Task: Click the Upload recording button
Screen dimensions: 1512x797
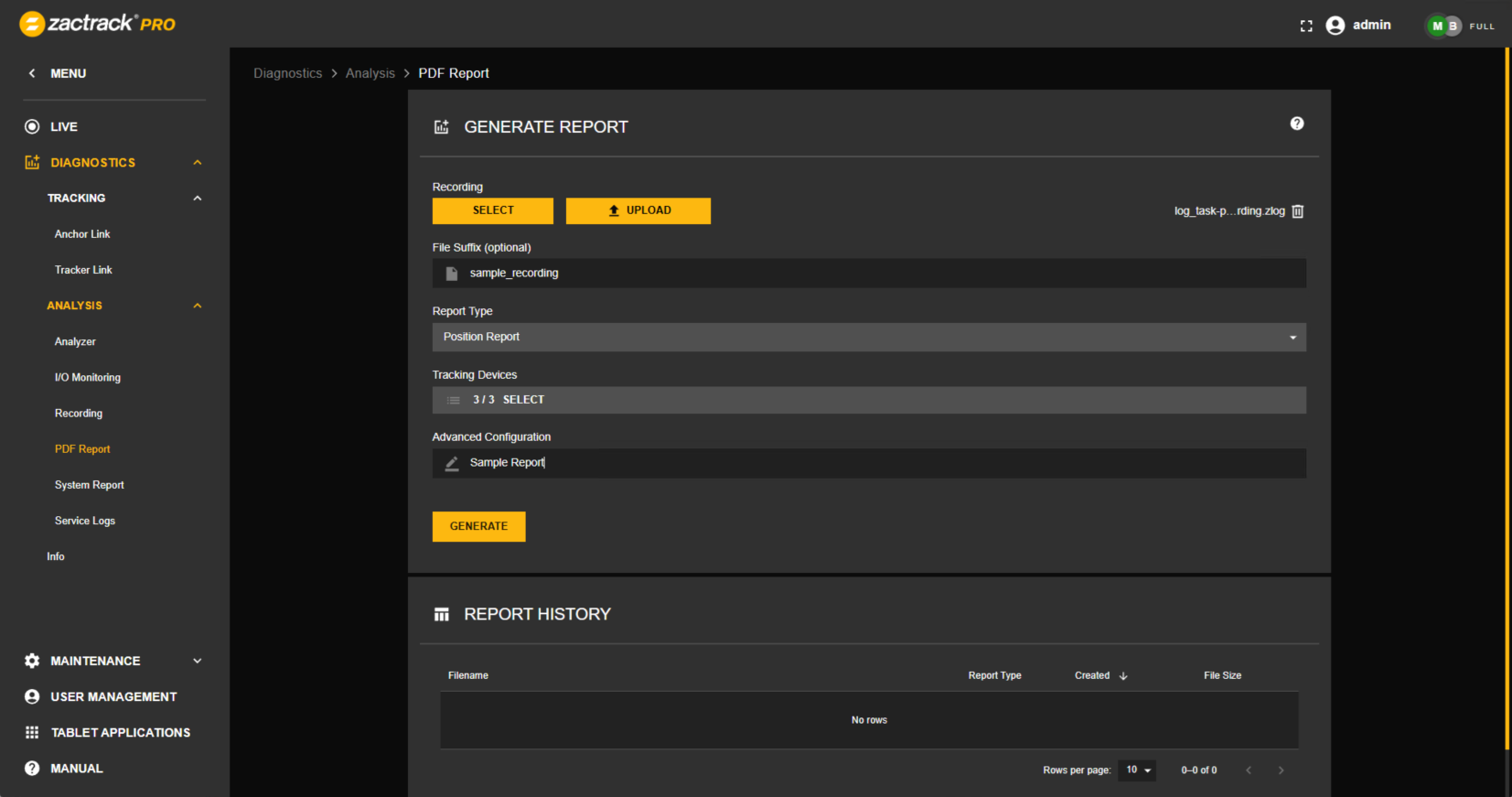Action: pos(638,210)
